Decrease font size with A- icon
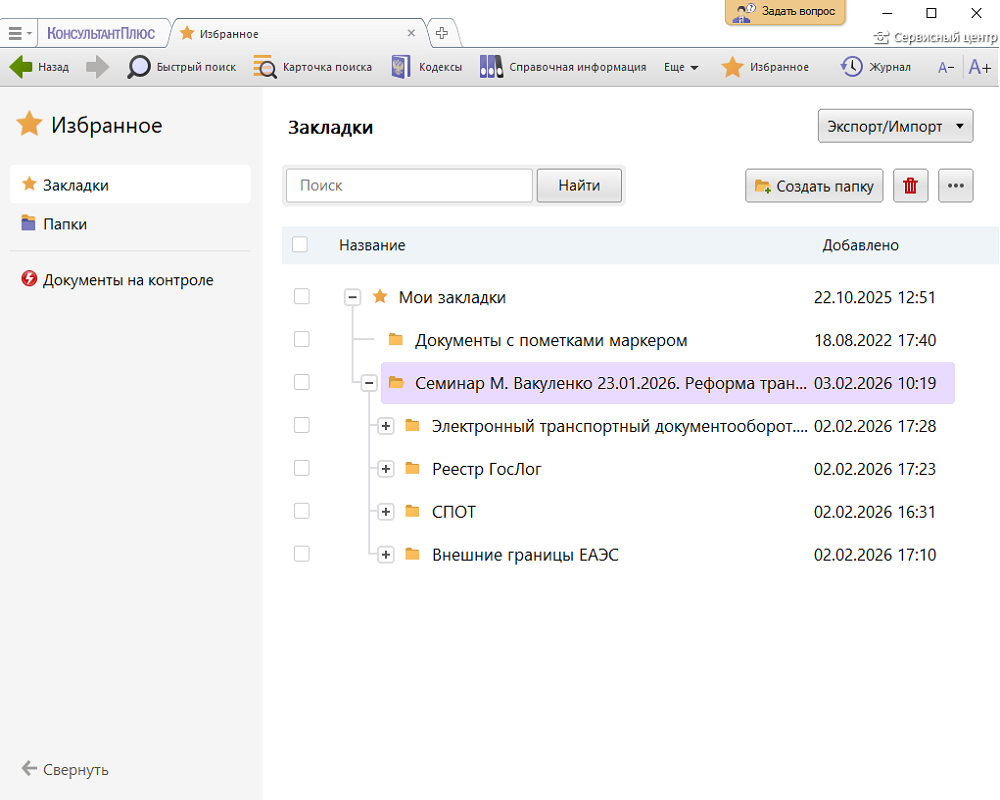The height and width of the screenshot is (800, 1000). (945, 67)
